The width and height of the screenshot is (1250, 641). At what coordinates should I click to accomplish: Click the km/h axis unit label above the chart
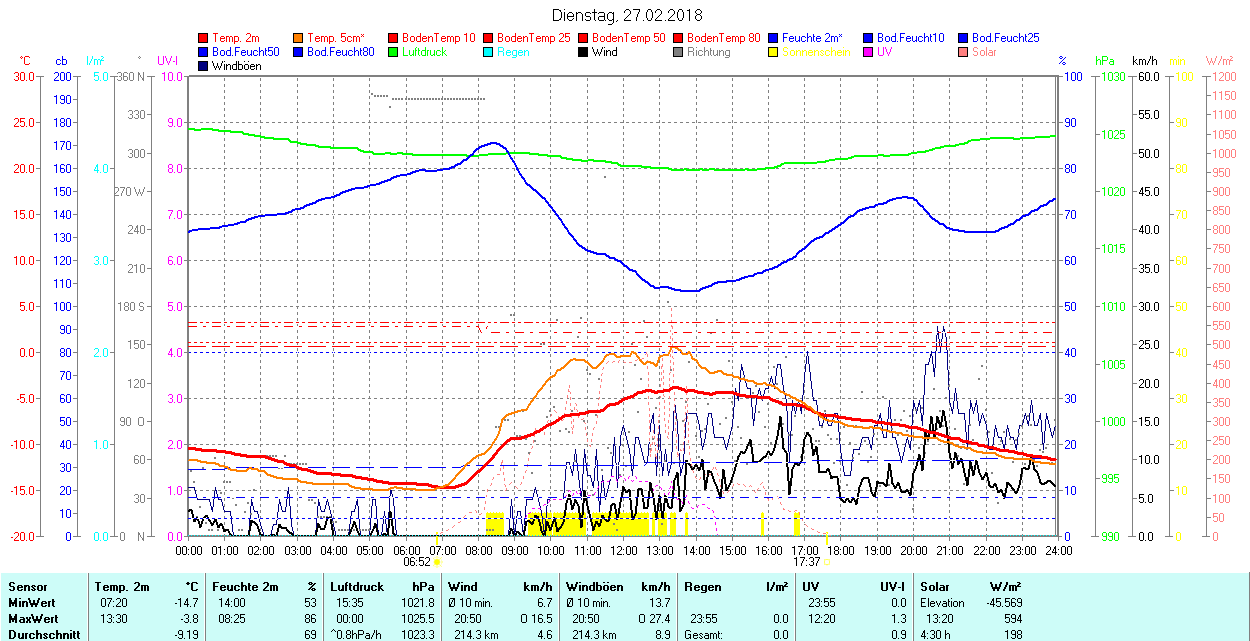point(1144,61)
